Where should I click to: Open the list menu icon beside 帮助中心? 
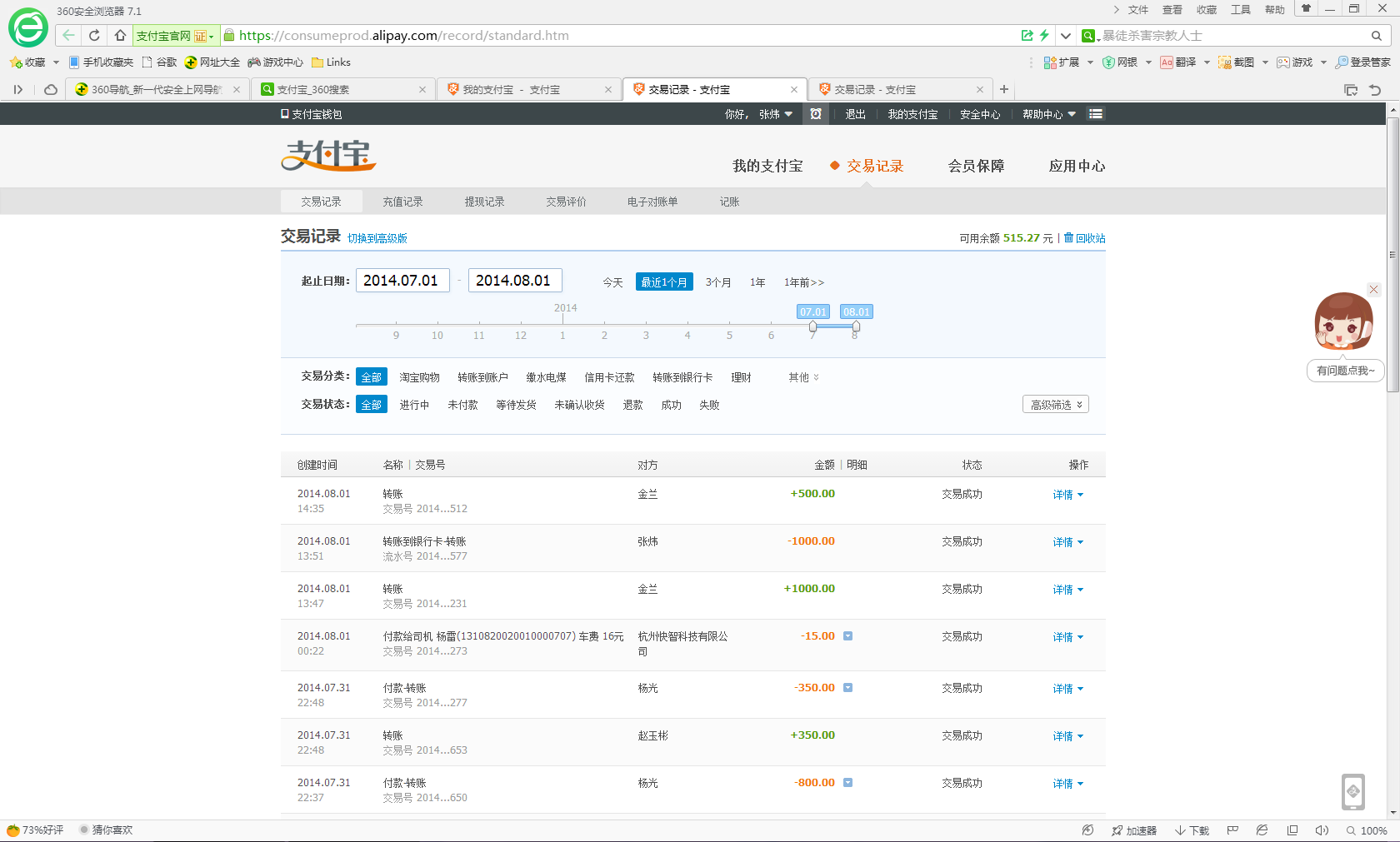(x=1096, y=114)
